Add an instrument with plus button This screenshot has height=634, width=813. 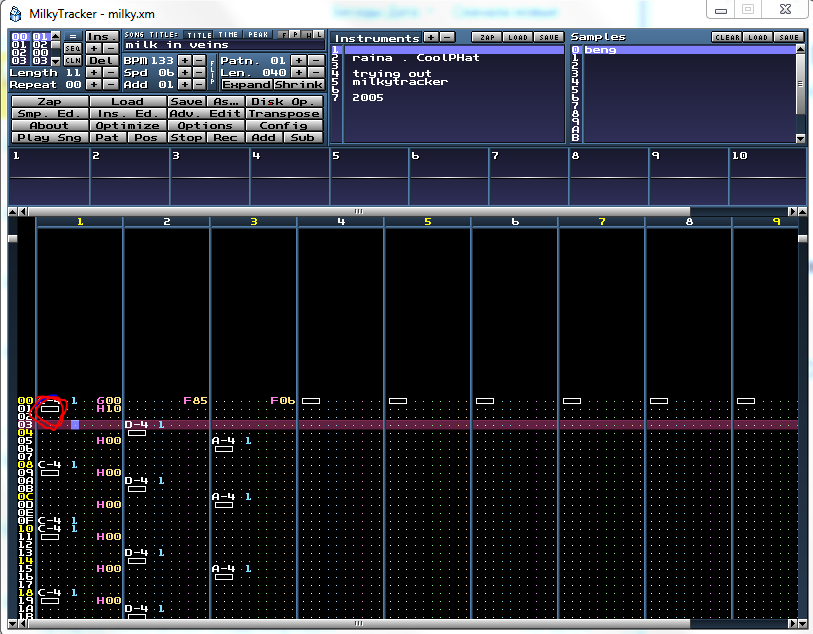tap(431, 37)
